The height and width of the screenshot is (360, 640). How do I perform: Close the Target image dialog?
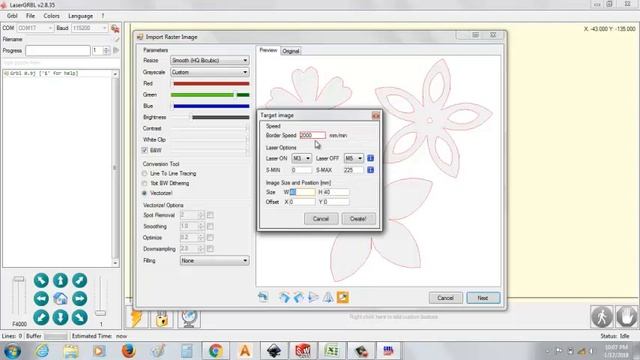tap(376, 116)
